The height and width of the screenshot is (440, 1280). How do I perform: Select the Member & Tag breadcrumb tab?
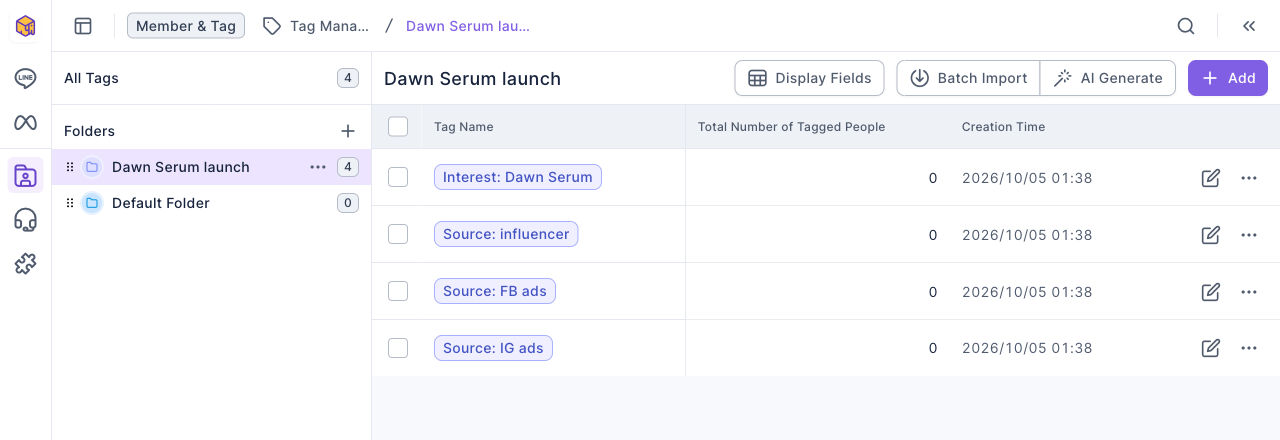coord(186,26)
